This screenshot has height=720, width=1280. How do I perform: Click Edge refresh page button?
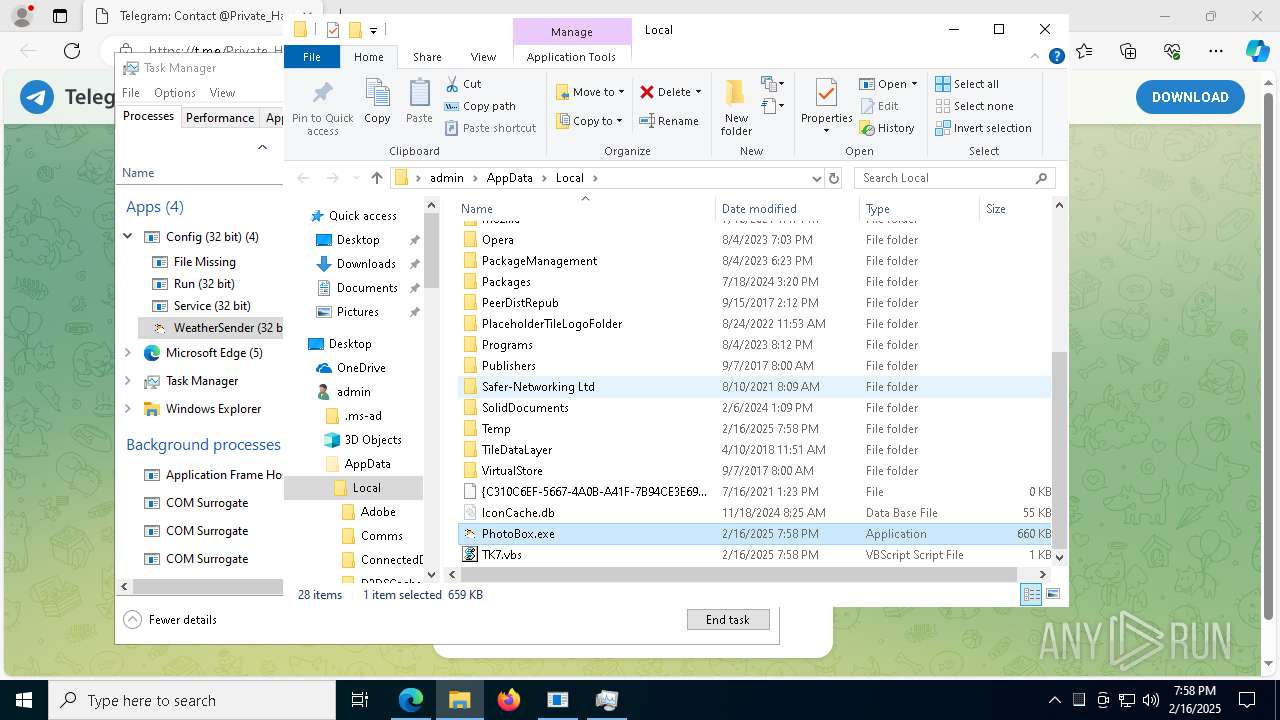[72, 51]
